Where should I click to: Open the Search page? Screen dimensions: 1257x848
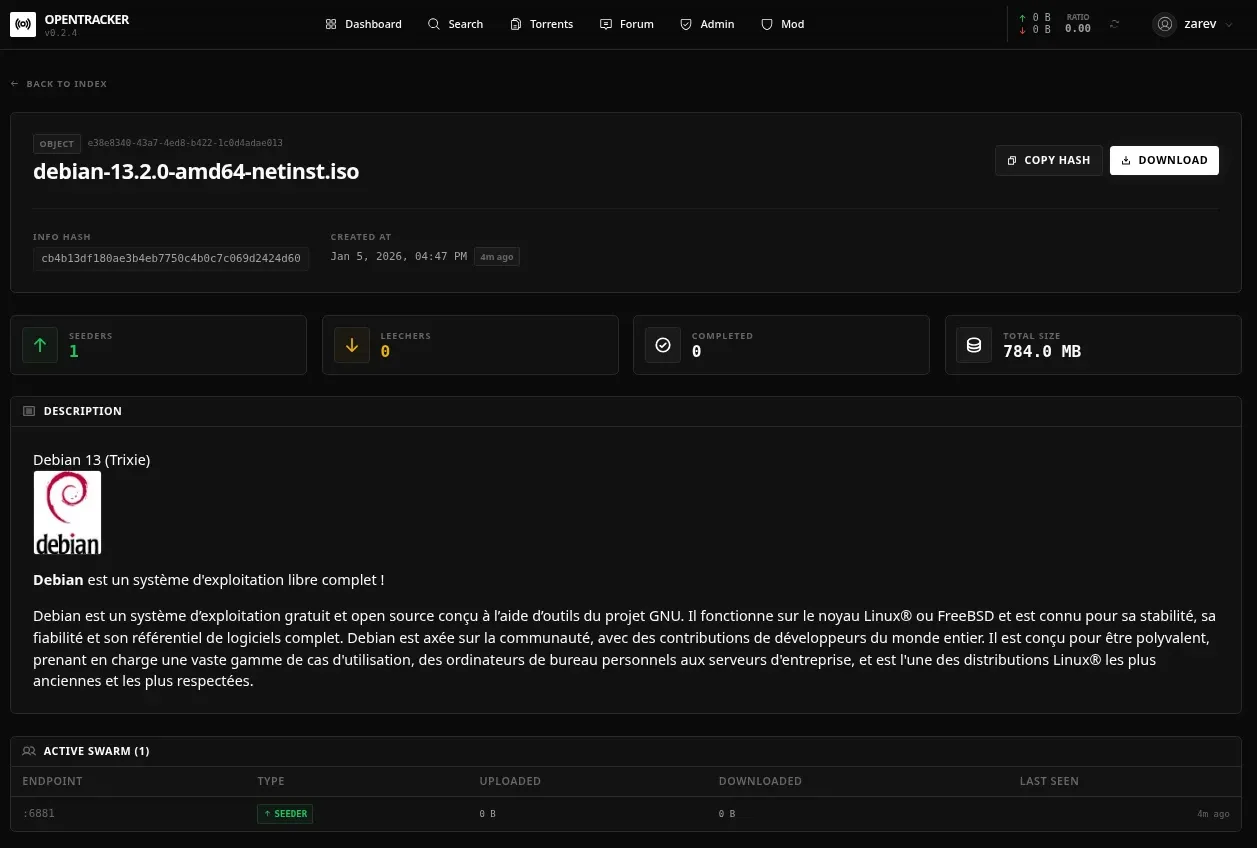(x=456, y=24)
